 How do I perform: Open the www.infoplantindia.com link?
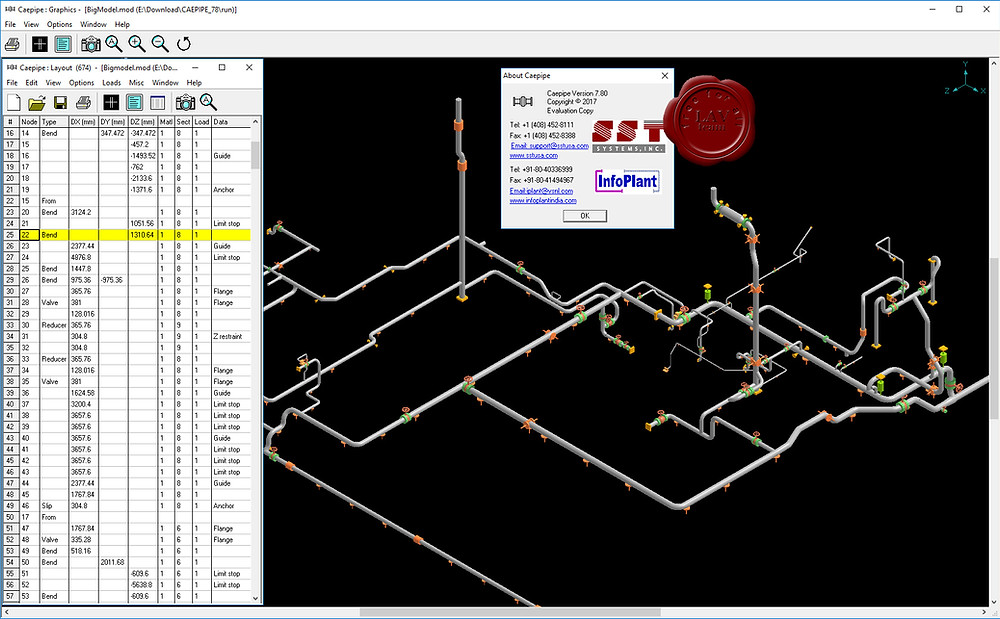543,200
